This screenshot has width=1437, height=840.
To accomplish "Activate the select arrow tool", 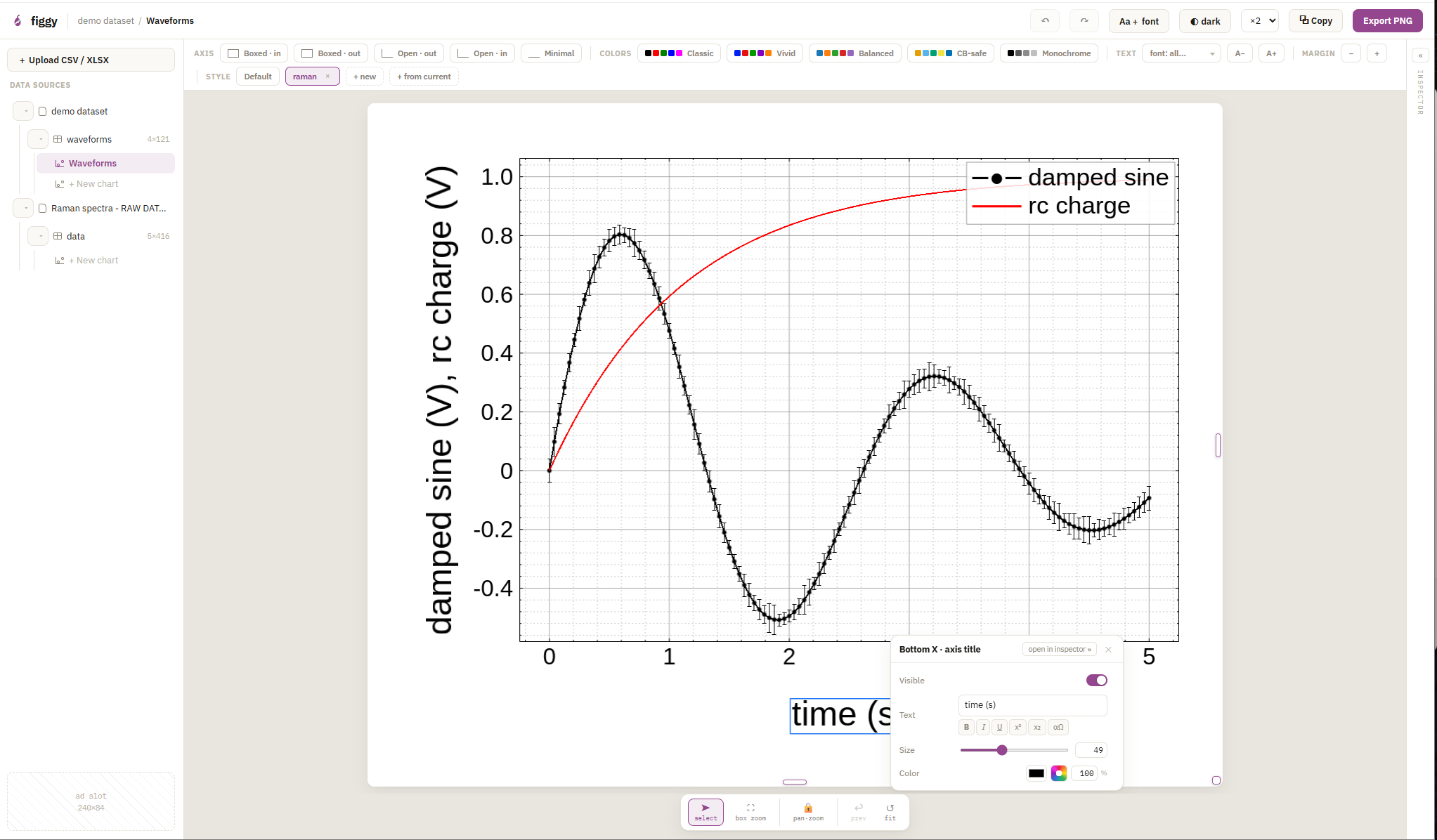I will coord(706,812).
